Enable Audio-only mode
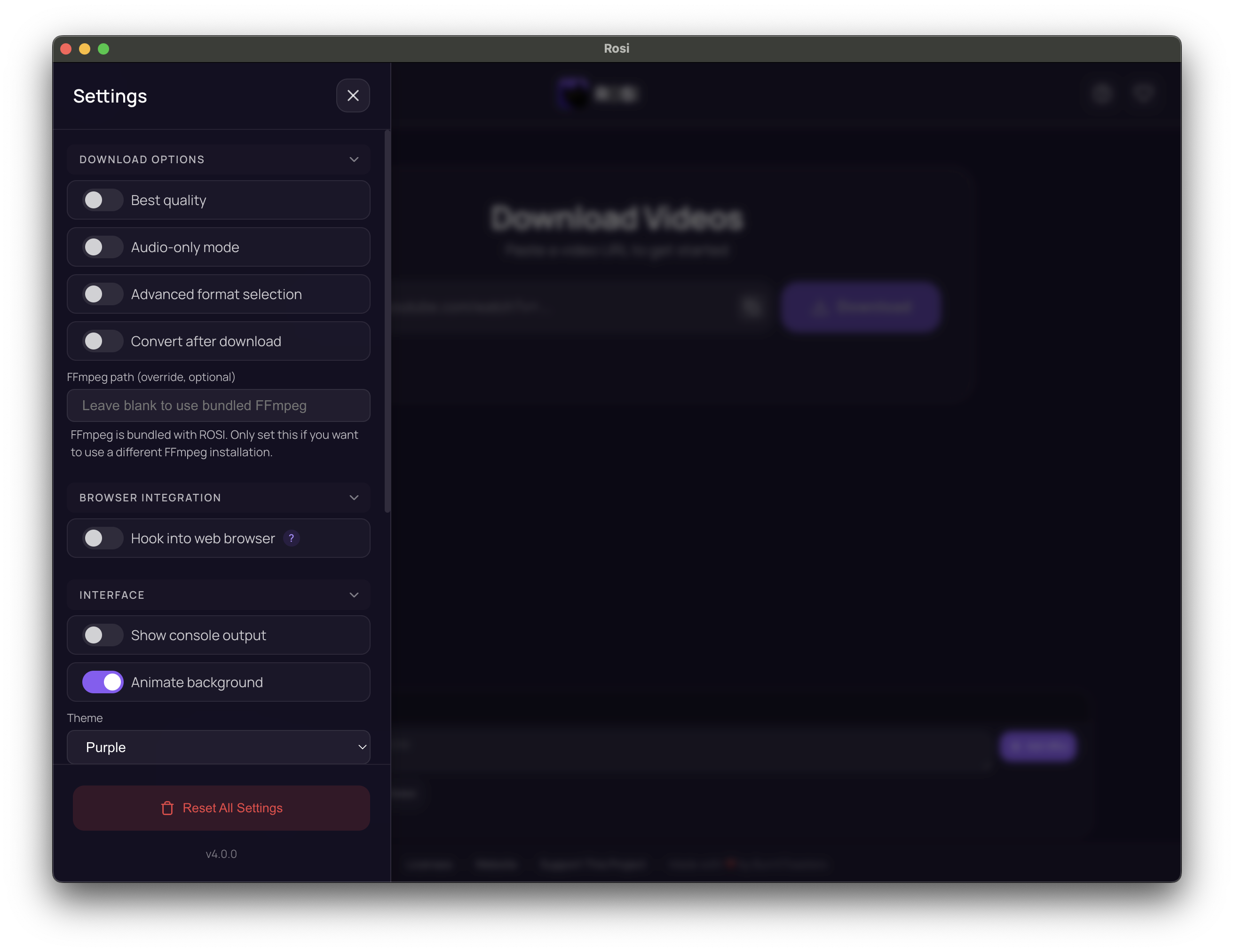Viewport: 1234px width, 952px height. tap(102, 247)
